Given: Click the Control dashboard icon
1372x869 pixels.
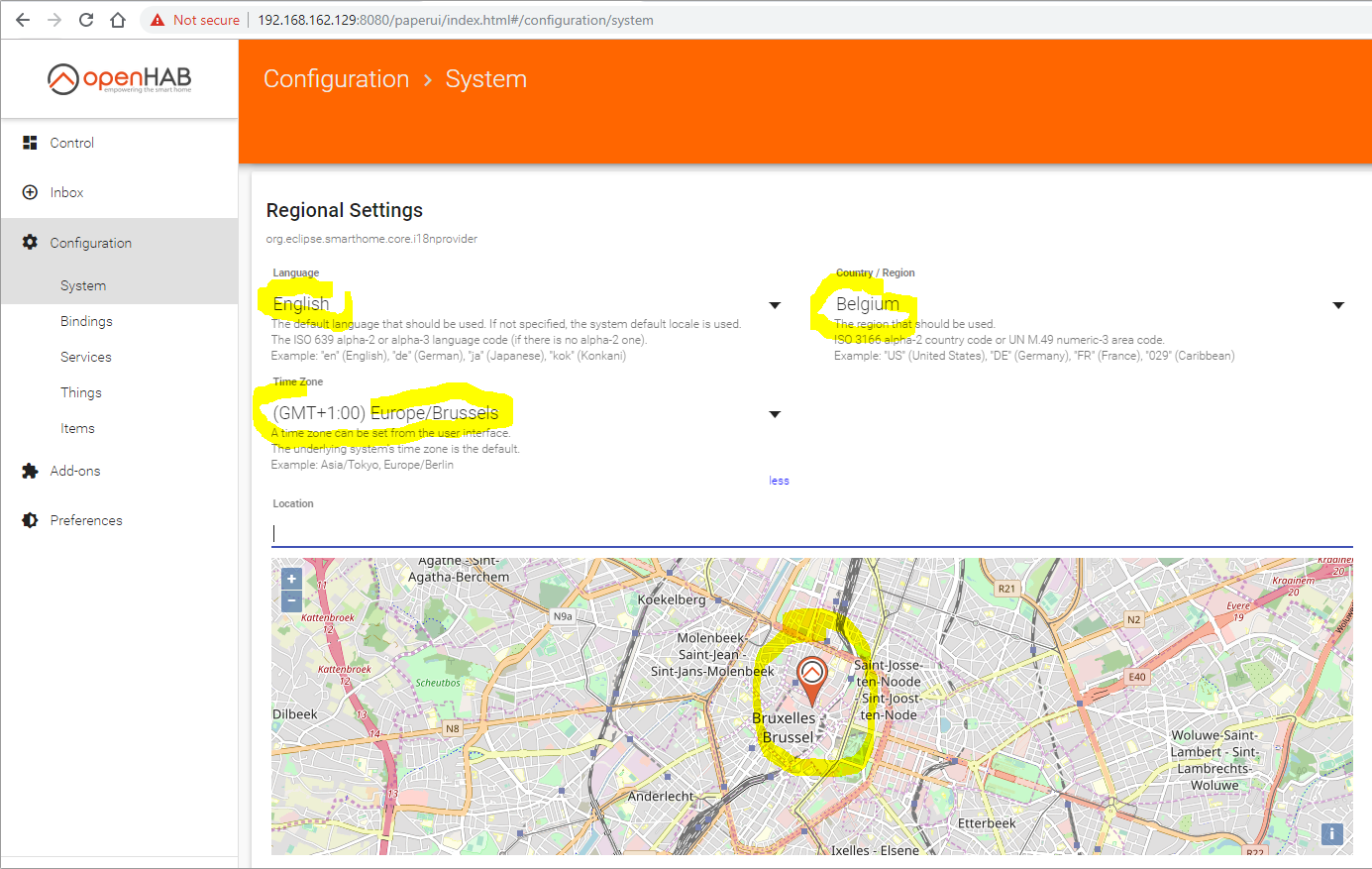Looking at the screenshot, I should 30,143.
